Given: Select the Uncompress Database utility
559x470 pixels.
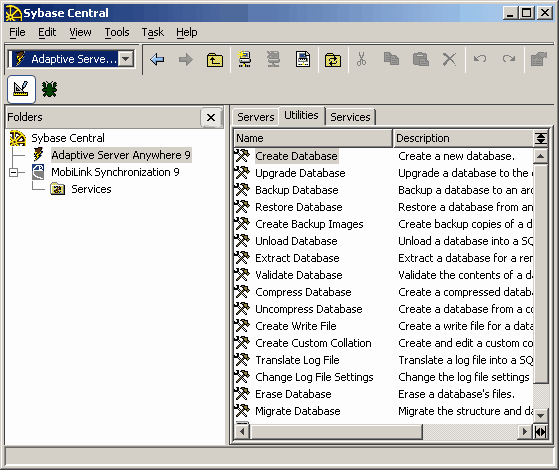Looking at the screenshot, I should [x=309, y=309].
